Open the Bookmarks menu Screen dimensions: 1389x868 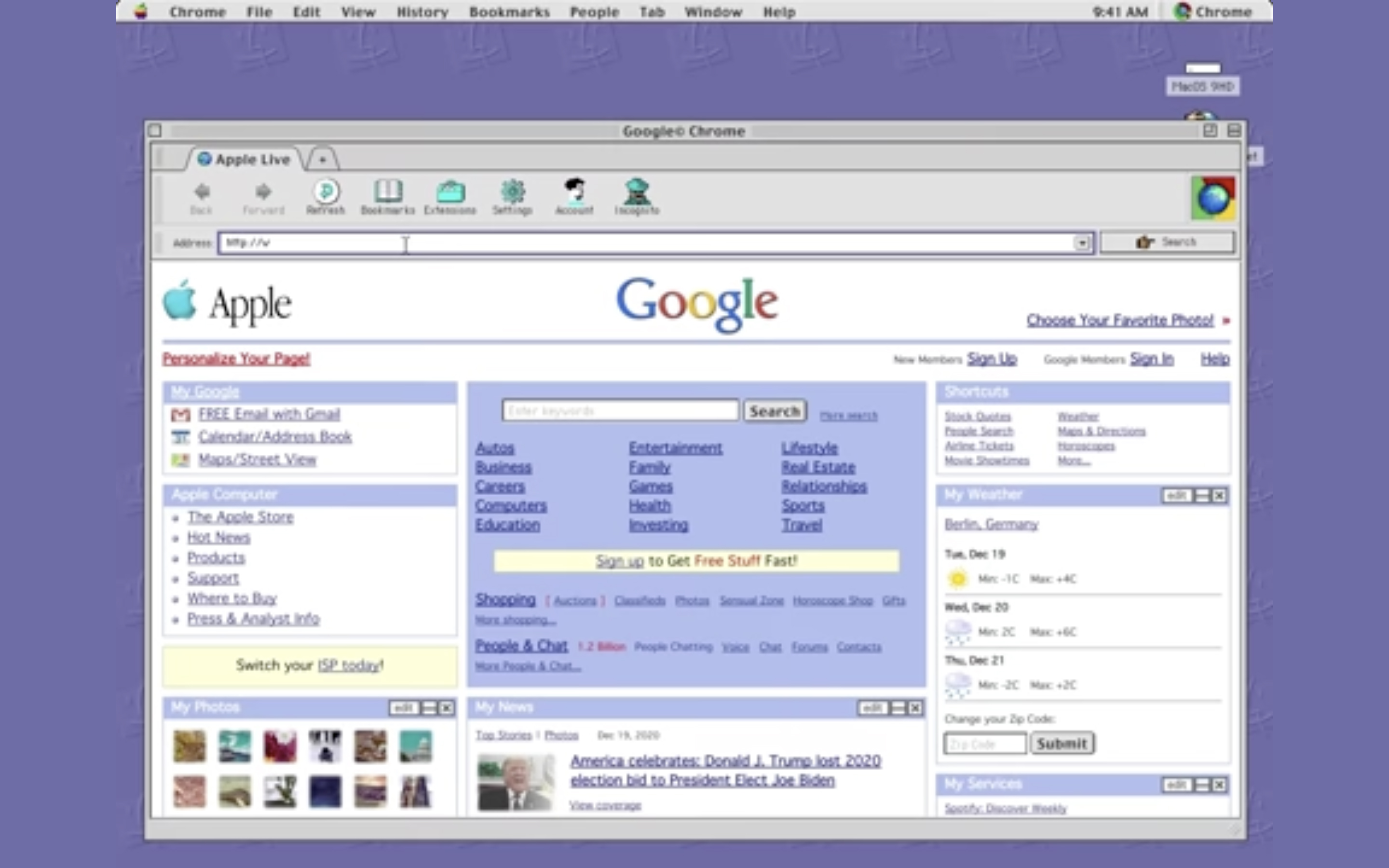[510, 12]
